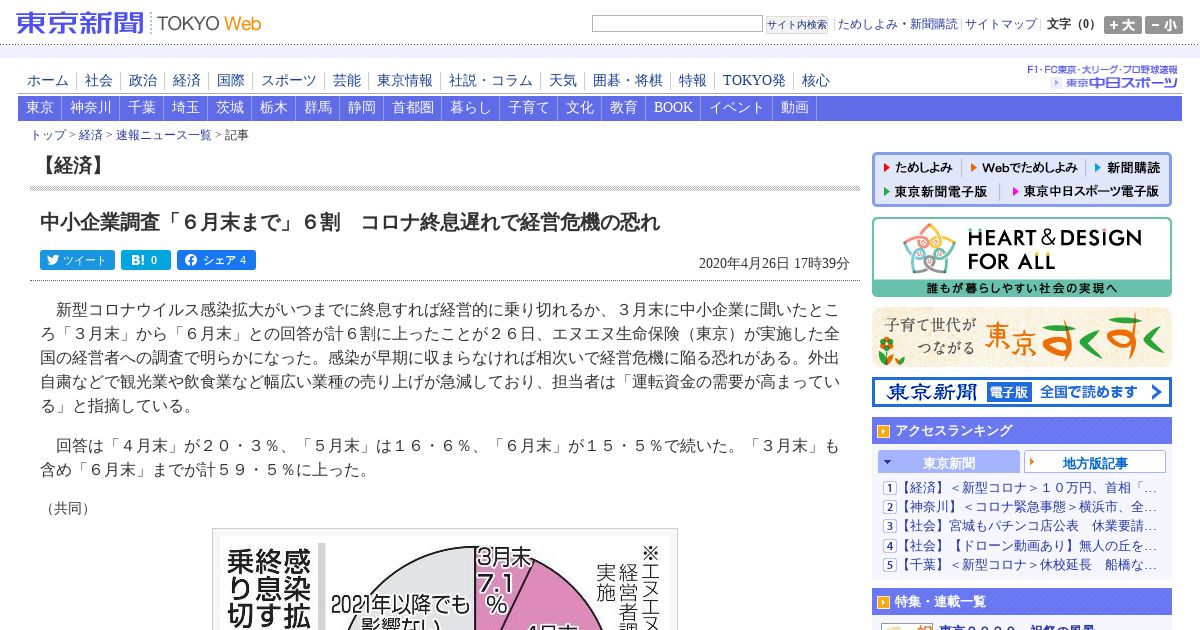Image resolution: width=1200 pixels, height=630 pixels.
Task: Select 首都圏 in the regional bar
Action: (413, 108)
